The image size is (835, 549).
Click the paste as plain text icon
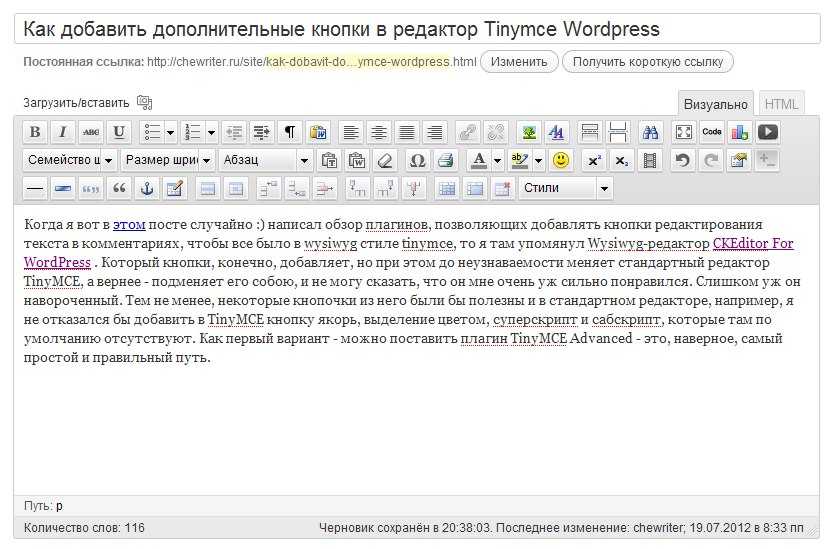[x=330, y=160]
